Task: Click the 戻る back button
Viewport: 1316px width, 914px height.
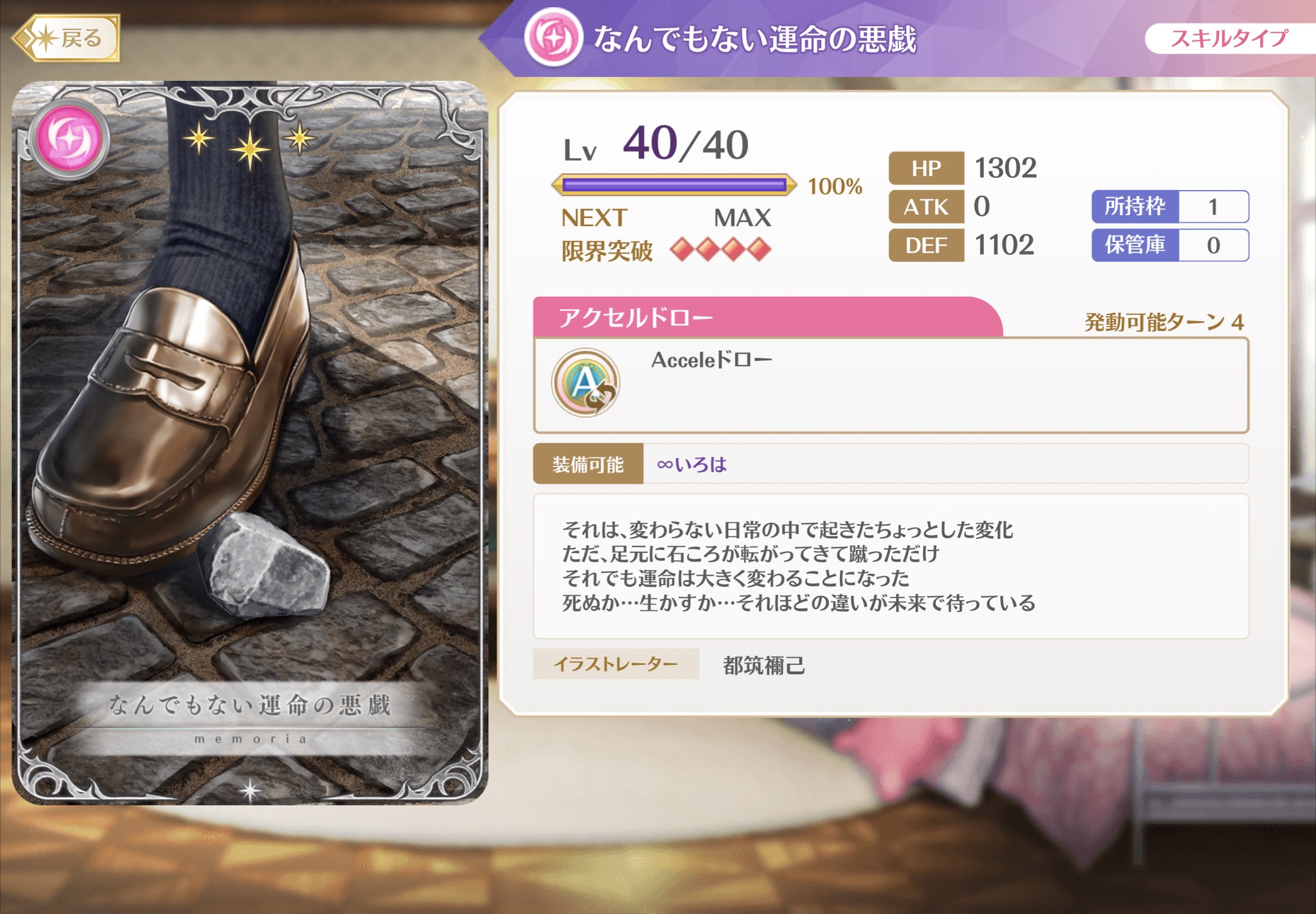Action: [x=67, y=39]
